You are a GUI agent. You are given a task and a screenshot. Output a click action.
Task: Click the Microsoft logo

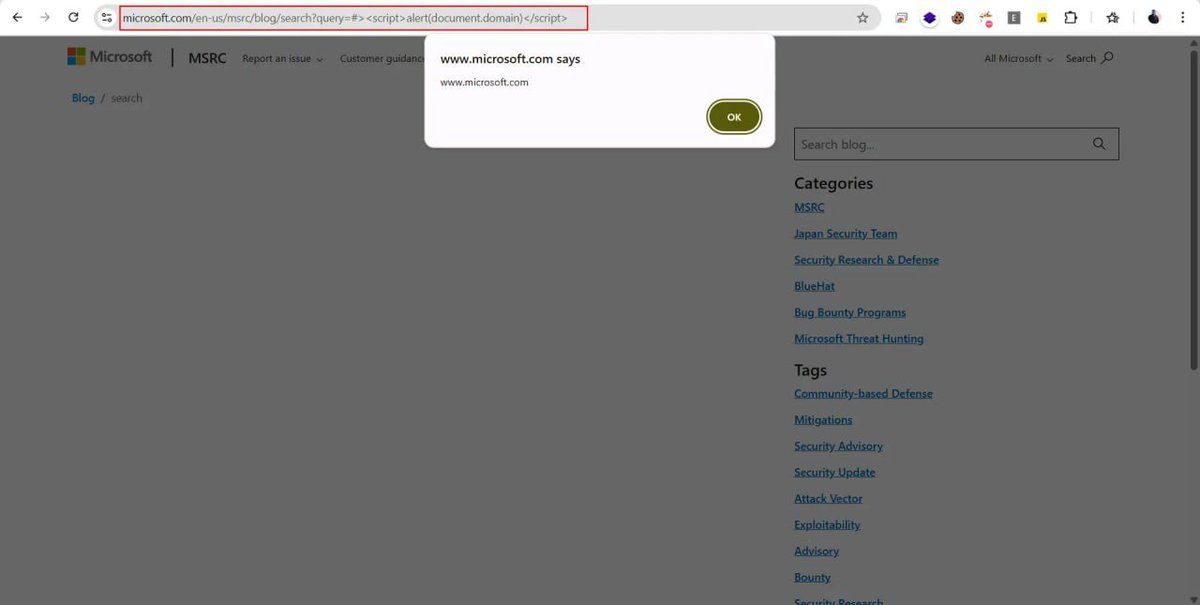[110, 57]
